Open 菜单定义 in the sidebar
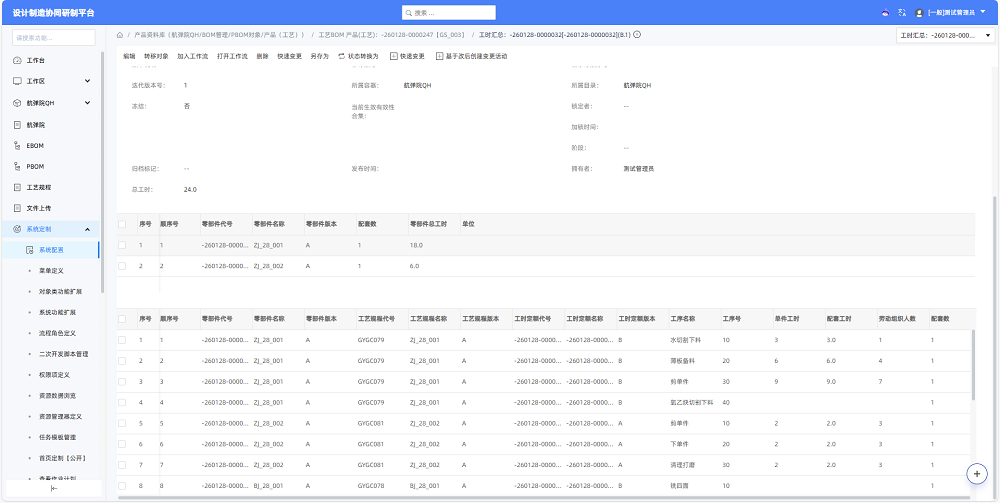Screen dimensions: 1000x503 (51, 271)
